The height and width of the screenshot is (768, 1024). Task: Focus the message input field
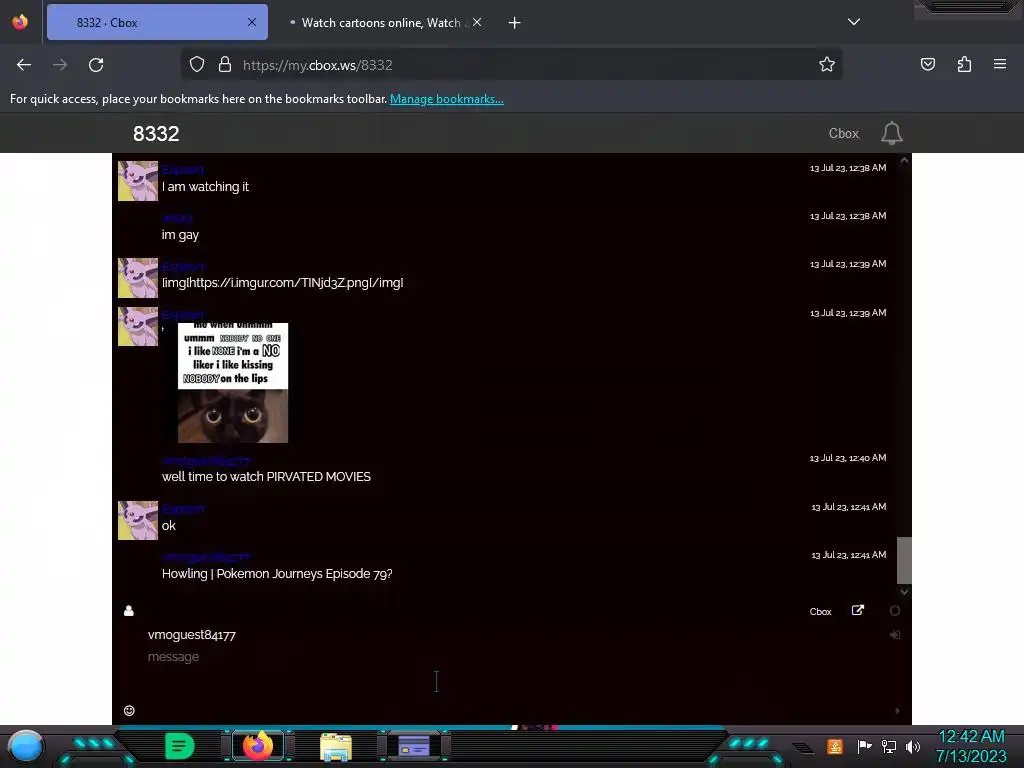click(x=513, y=657)
